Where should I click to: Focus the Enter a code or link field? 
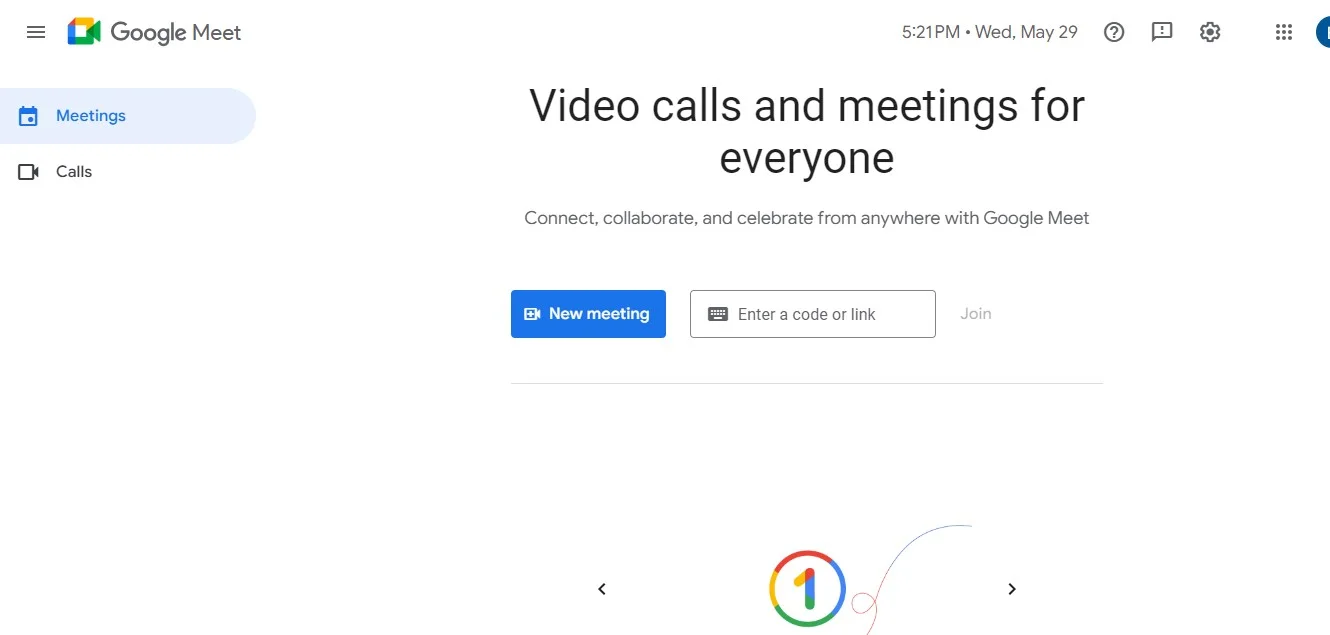coord(813,314)
